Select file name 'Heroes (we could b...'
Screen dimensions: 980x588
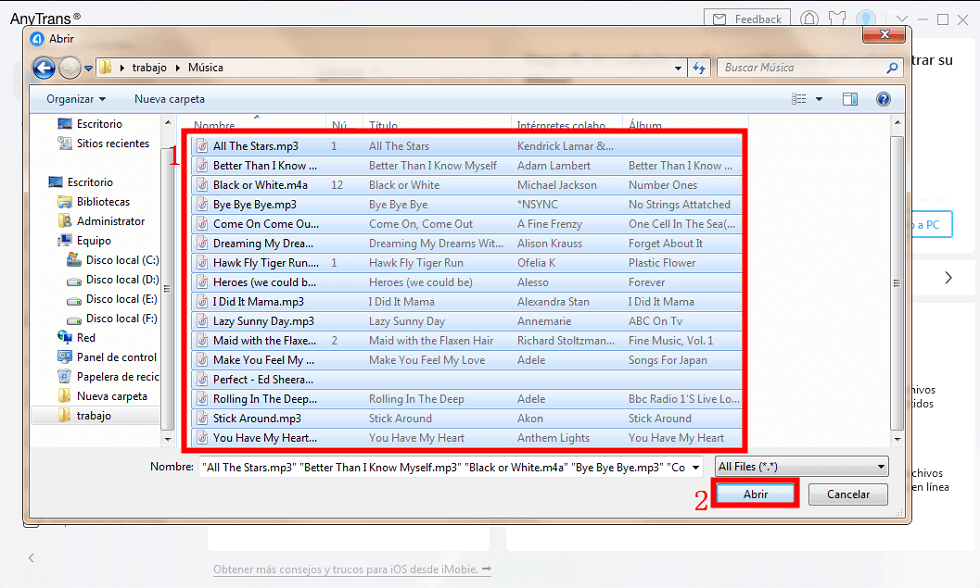tap(264, 282)
